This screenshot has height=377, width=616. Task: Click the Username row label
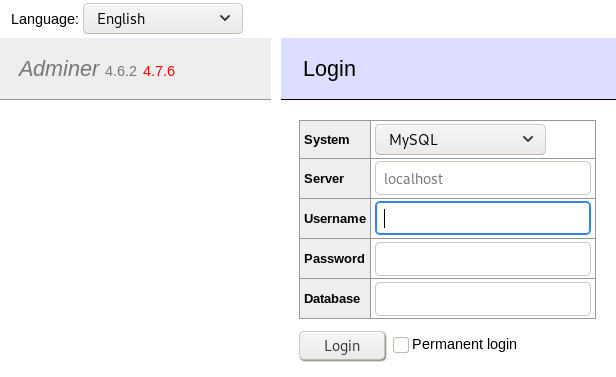point(335,219)
